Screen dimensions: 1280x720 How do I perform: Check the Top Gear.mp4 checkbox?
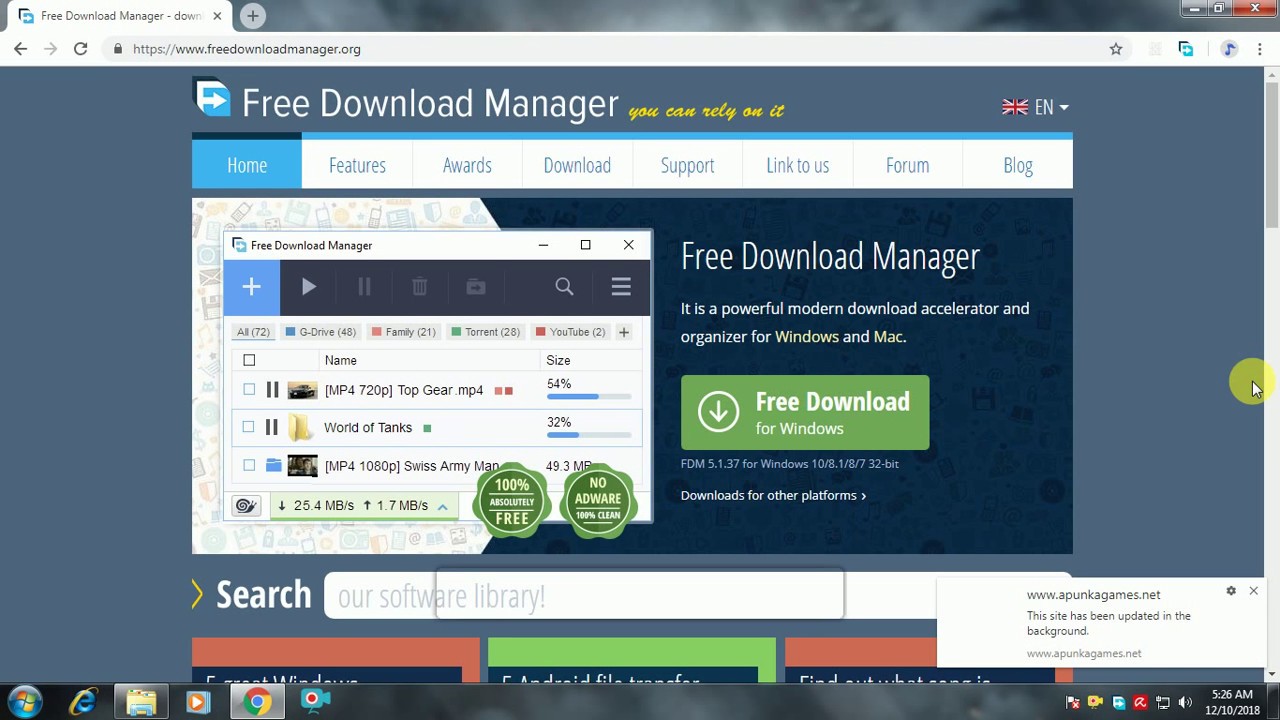click(248, 389)
